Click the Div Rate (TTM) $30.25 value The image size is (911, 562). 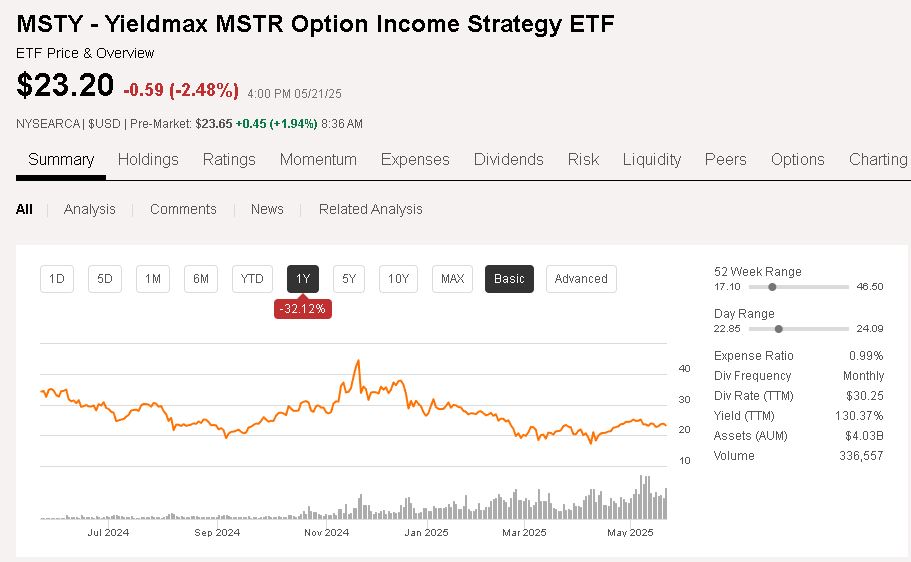(865, 396)
